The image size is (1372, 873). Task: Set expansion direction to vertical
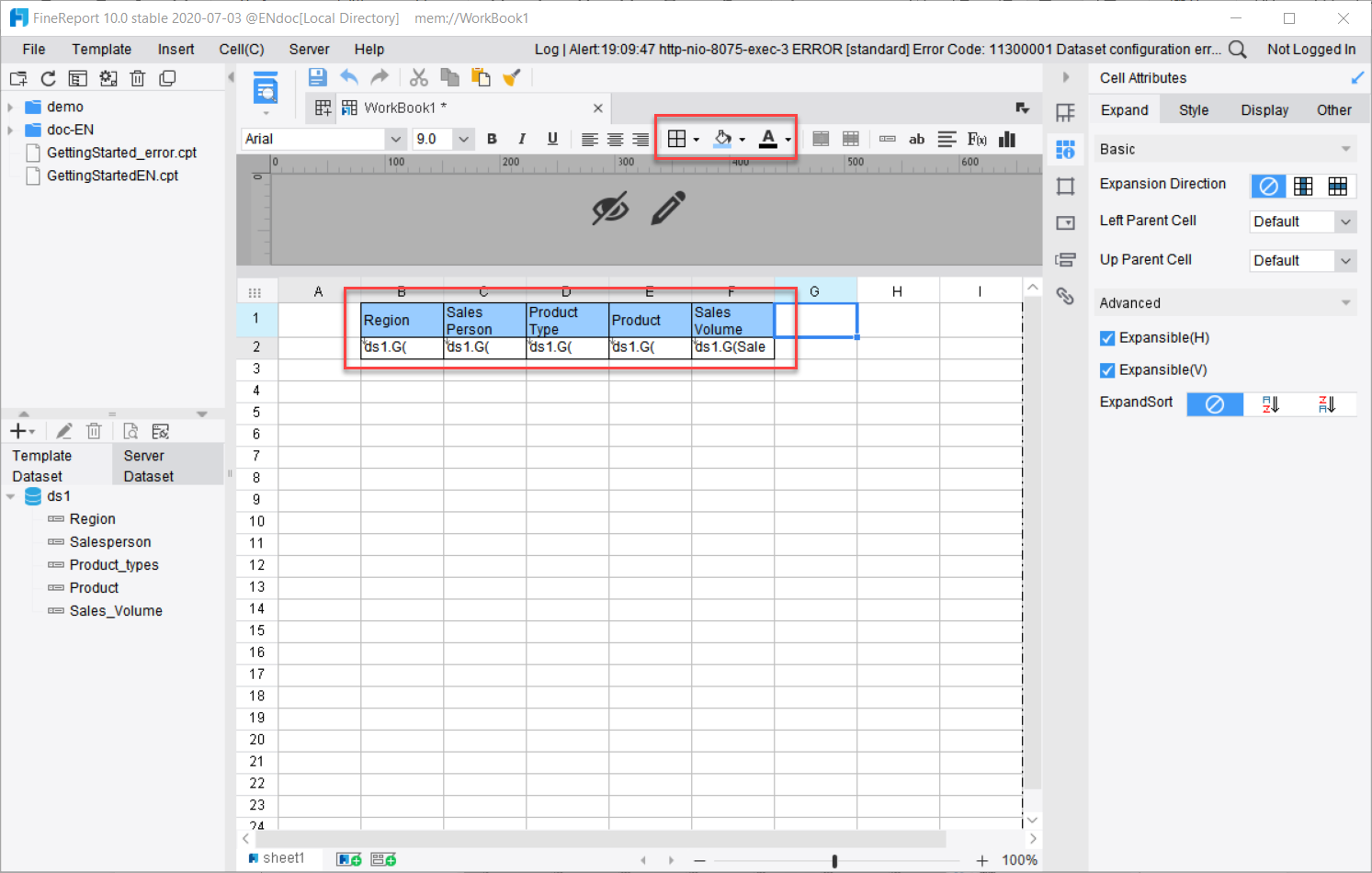pos(1303,187)
